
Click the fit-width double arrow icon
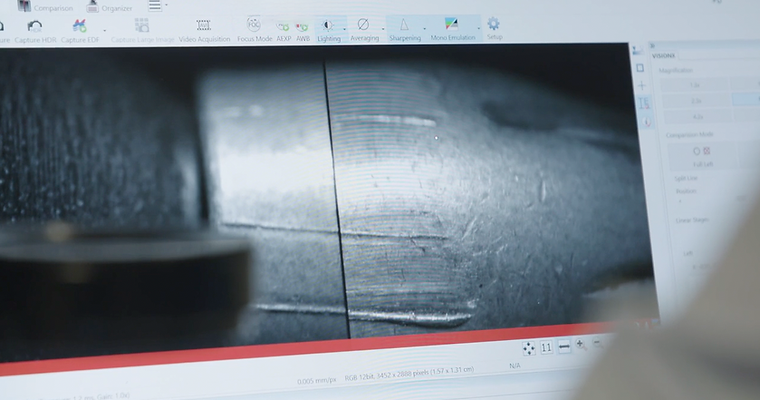tap(564, 346)
